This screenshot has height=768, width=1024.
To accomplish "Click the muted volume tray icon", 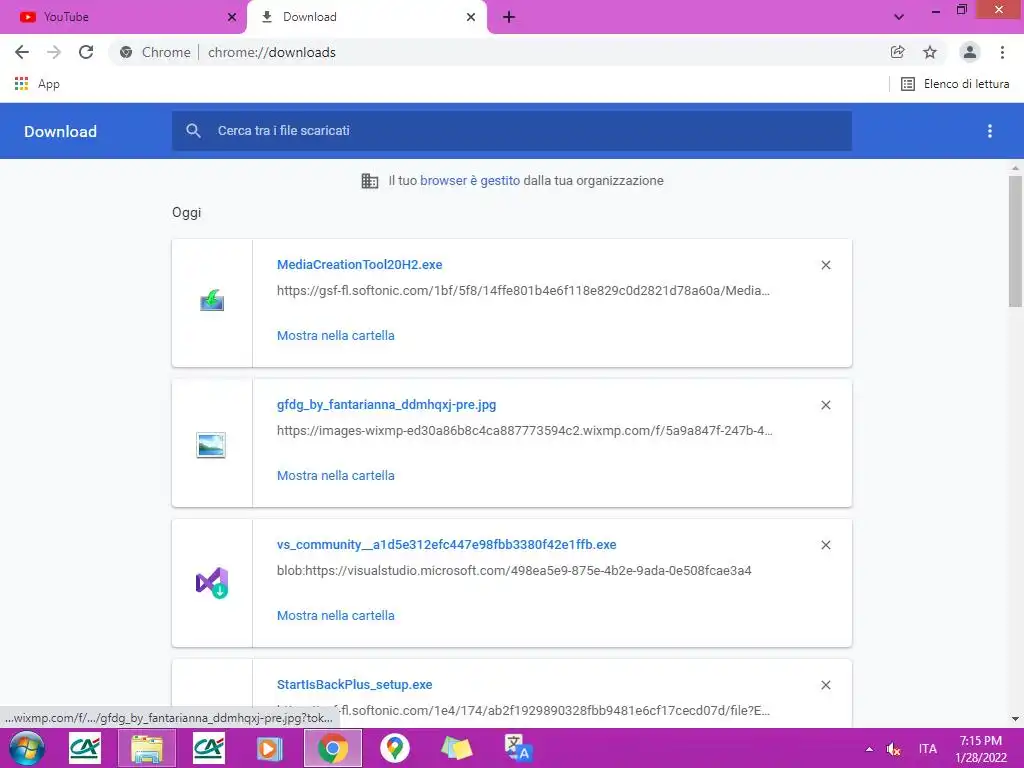I will (893, 749).
